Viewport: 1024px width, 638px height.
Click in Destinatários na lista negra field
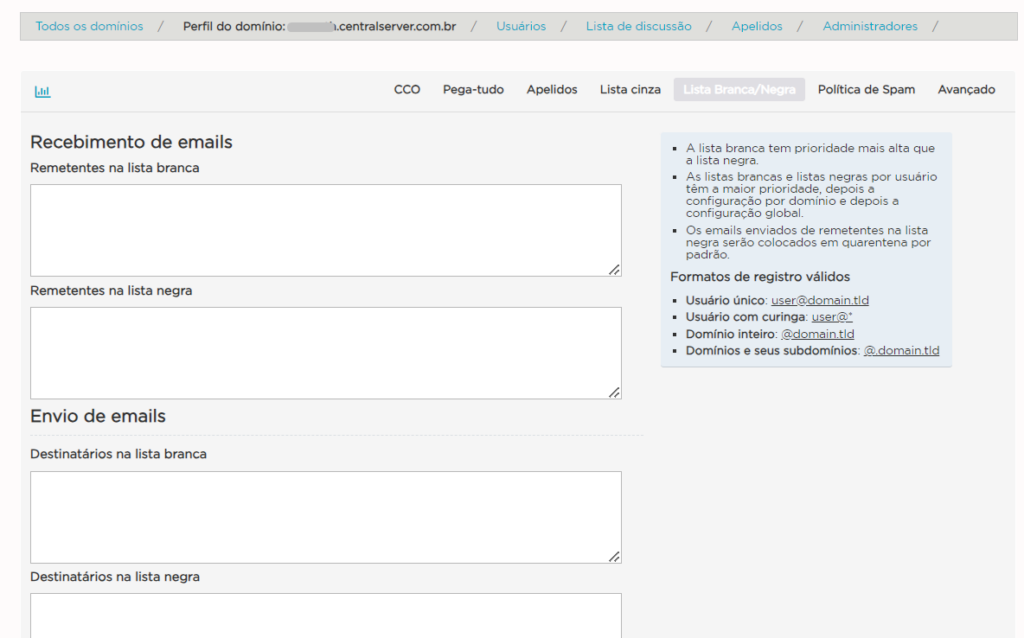(325, 615)
